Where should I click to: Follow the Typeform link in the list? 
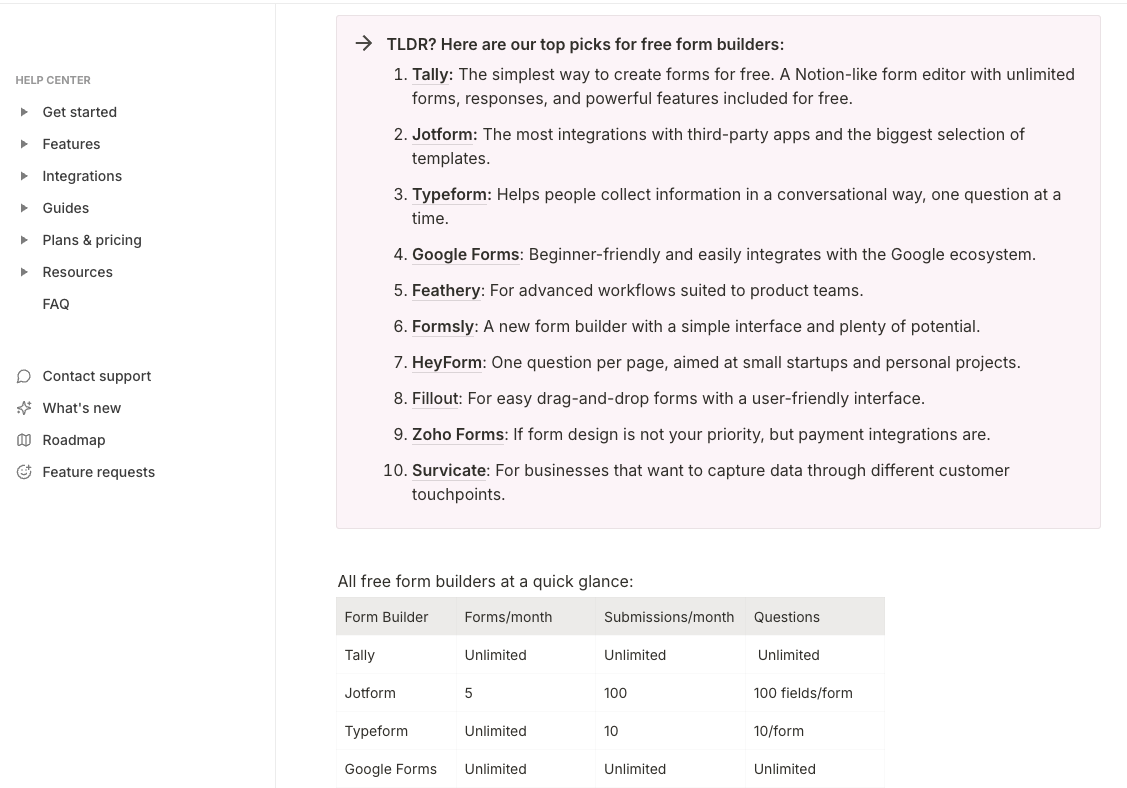tap(451, 195)
